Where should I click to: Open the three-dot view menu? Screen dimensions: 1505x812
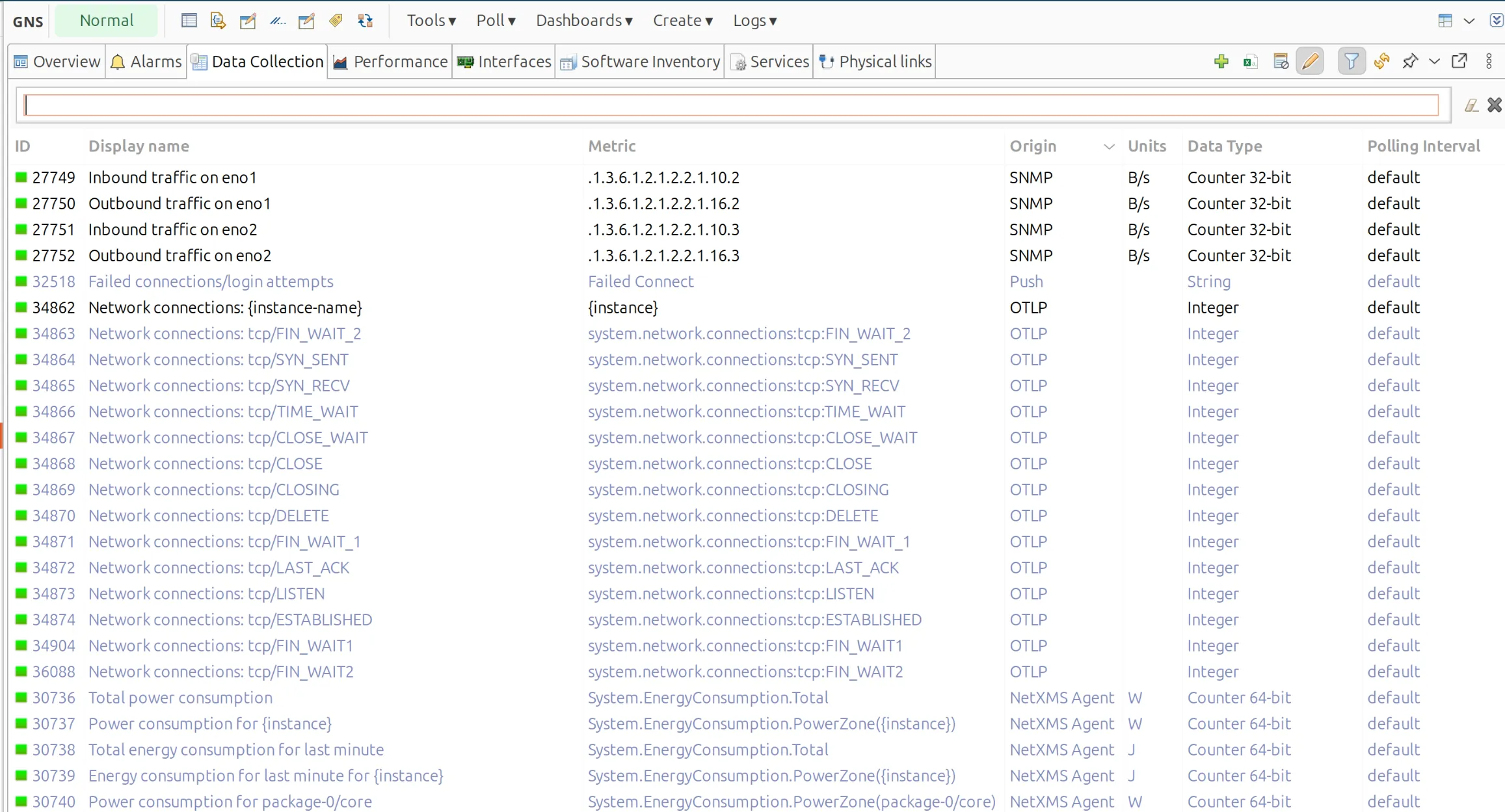(1489, 62)
